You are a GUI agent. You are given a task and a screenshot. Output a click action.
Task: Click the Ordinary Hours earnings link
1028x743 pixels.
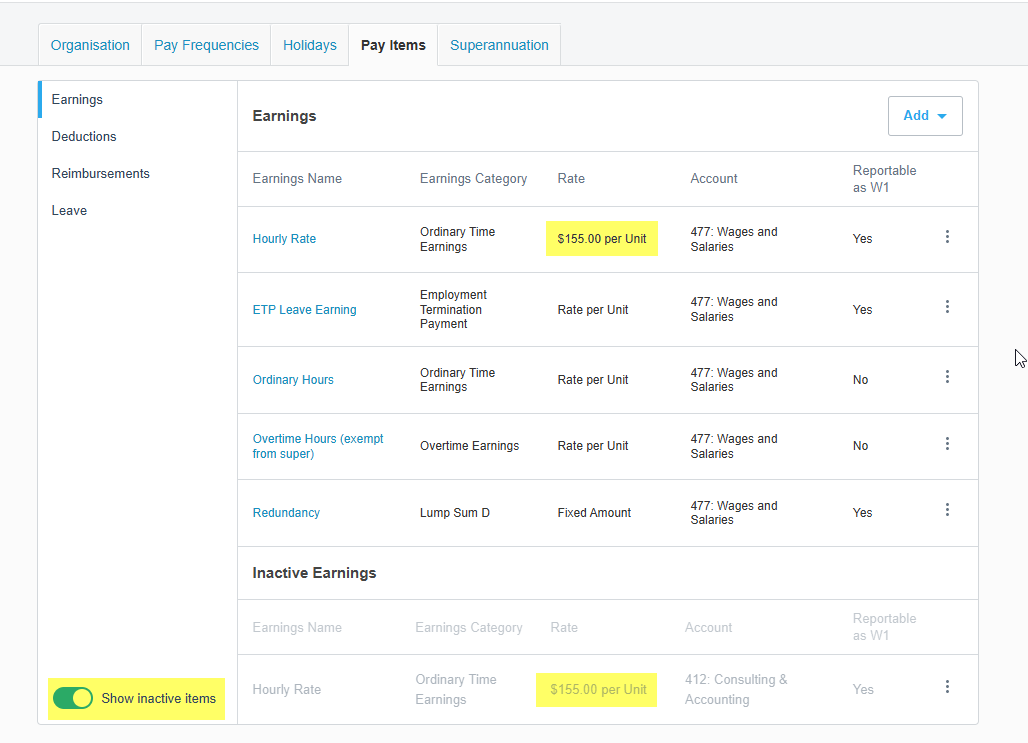(x=293, y=380)
